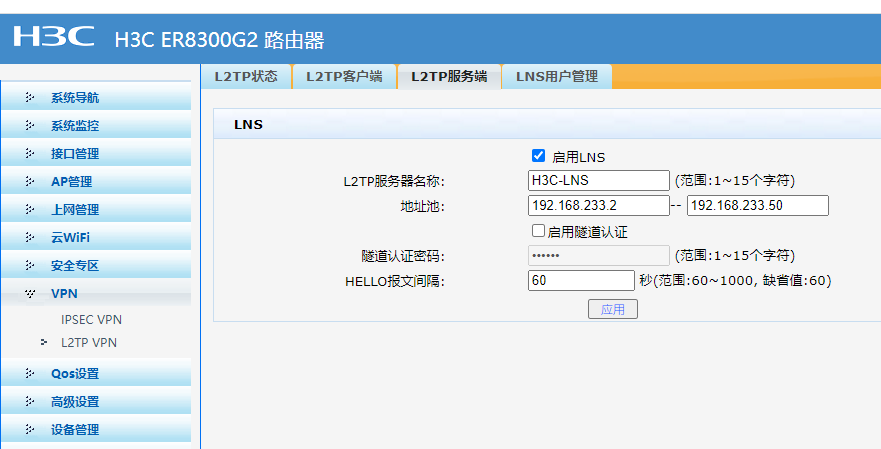Expand the AP管理 arrow icon
The width and height of the screenshot is (881, 449).
click(x=30, y=182)
